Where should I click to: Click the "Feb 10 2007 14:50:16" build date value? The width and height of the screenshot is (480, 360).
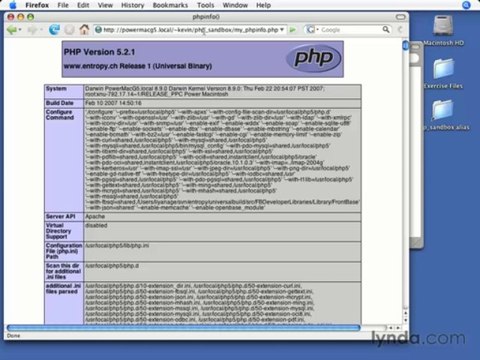coord(113,103)
